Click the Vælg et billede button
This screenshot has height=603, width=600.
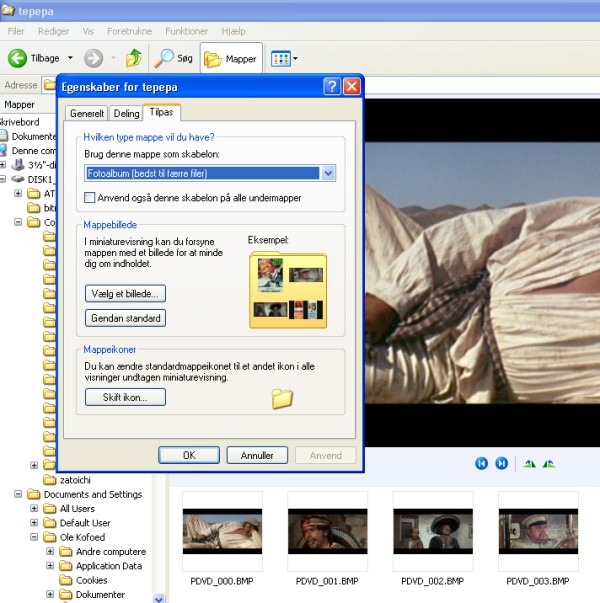click(x=125, y=293)
